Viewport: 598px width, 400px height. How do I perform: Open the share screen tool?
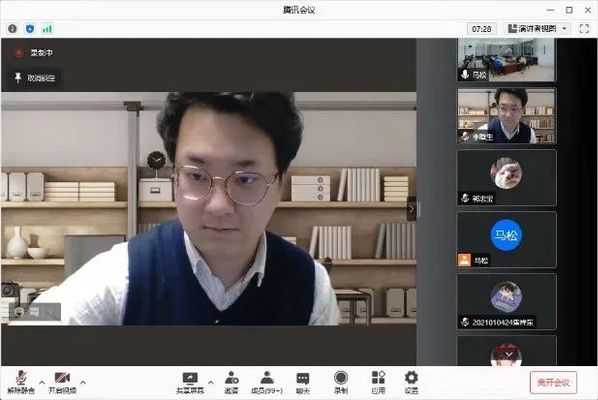[190, 383]
